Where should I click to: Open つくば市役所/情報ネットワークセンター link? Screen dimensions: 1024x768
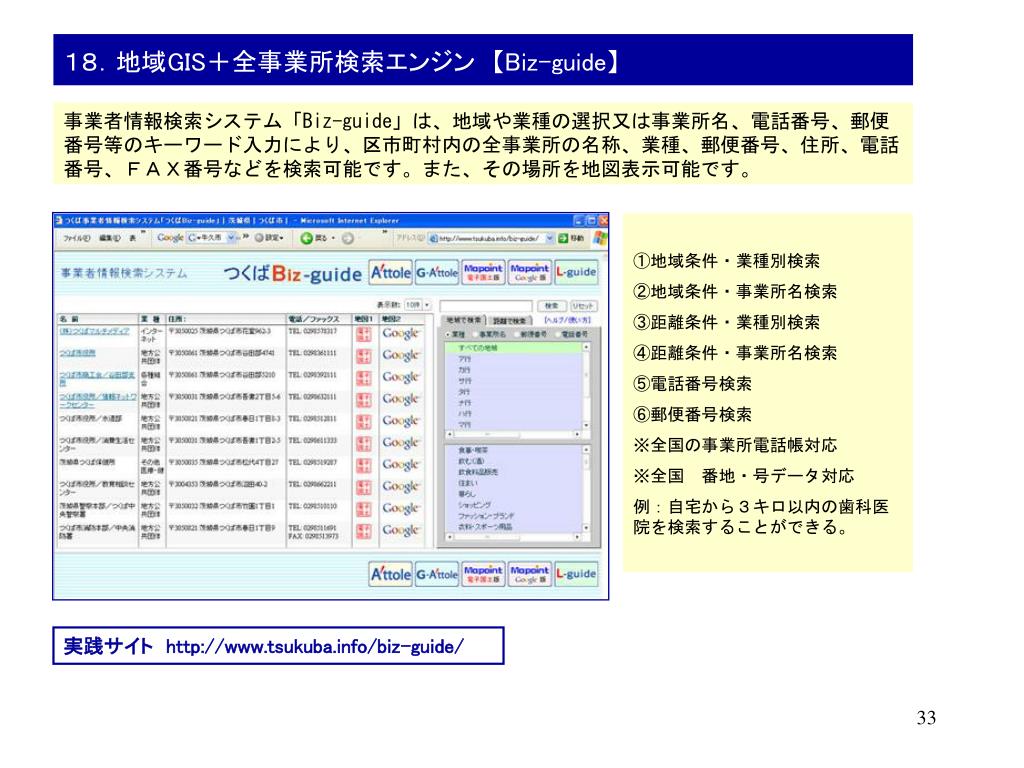[x=98, y=400]
